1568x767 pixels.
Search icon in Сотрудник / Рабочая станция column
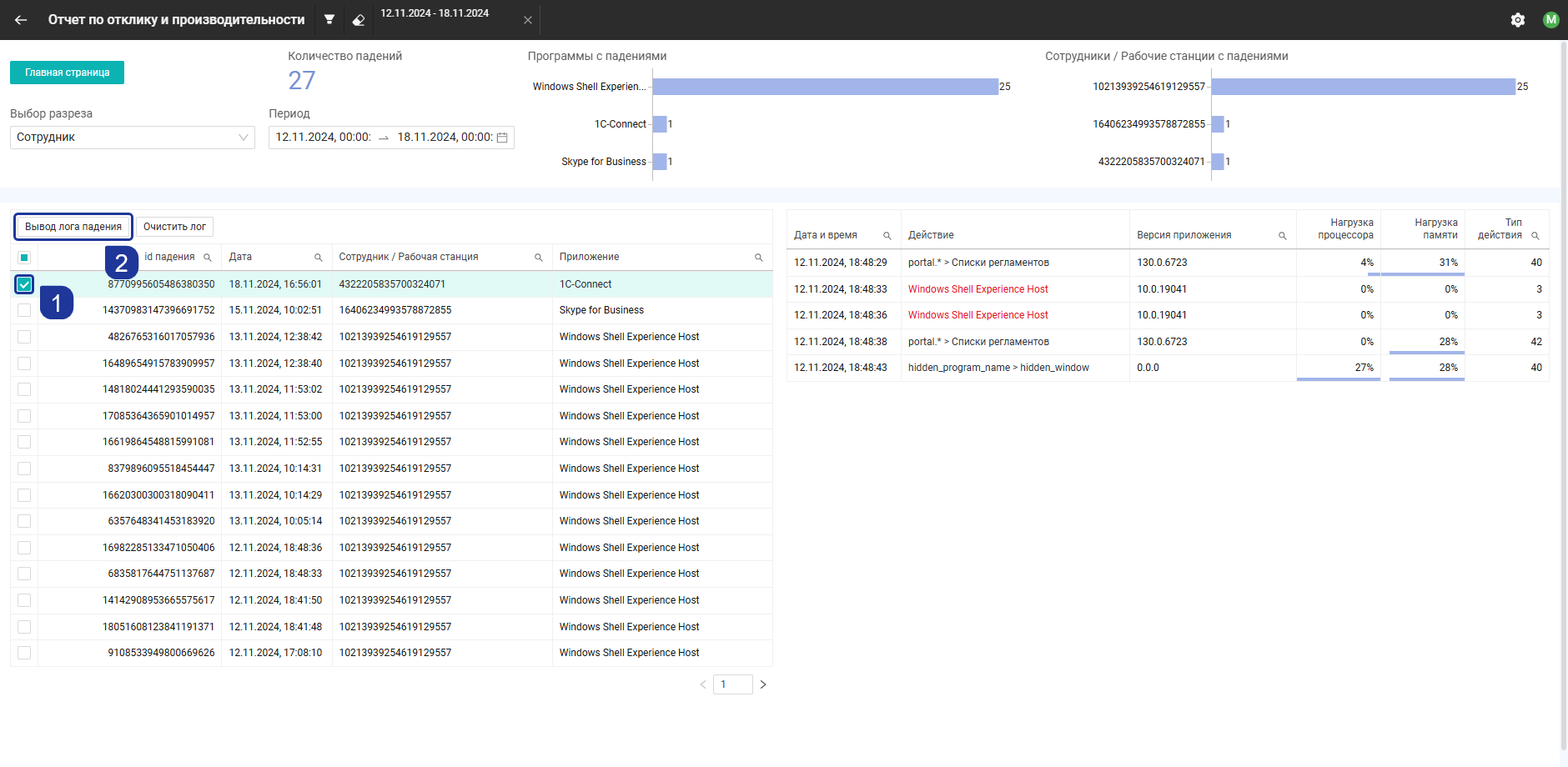pyautogui.click(x=539, y=258)
